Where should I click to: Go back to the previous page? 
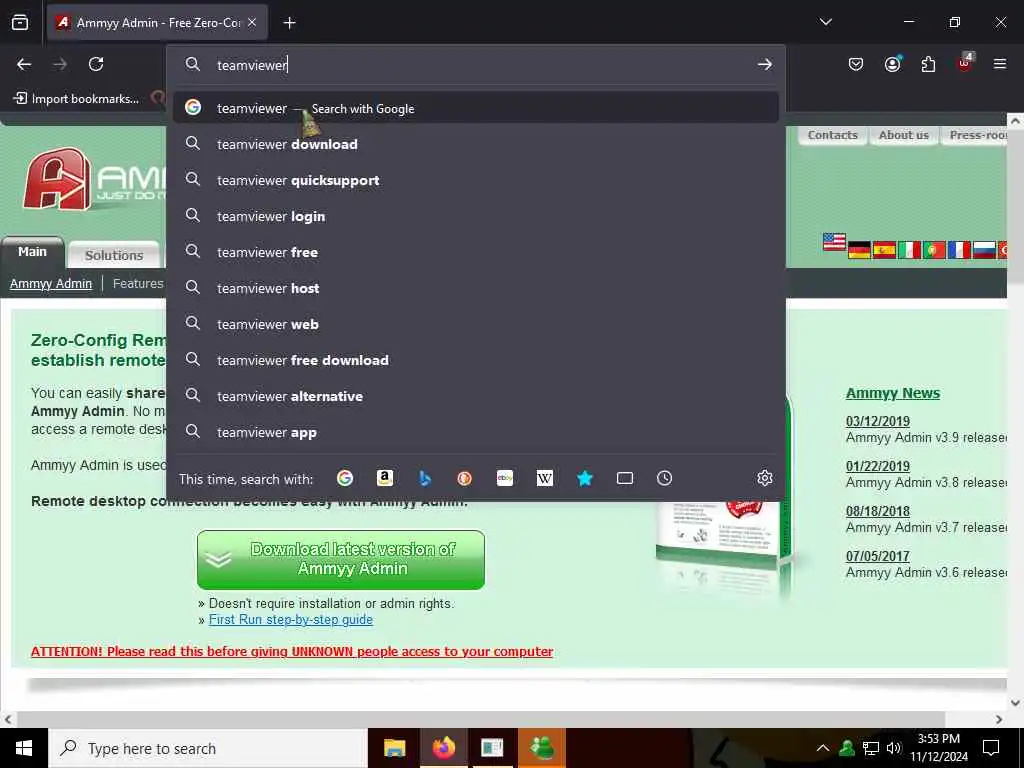[x=24, y=64]
